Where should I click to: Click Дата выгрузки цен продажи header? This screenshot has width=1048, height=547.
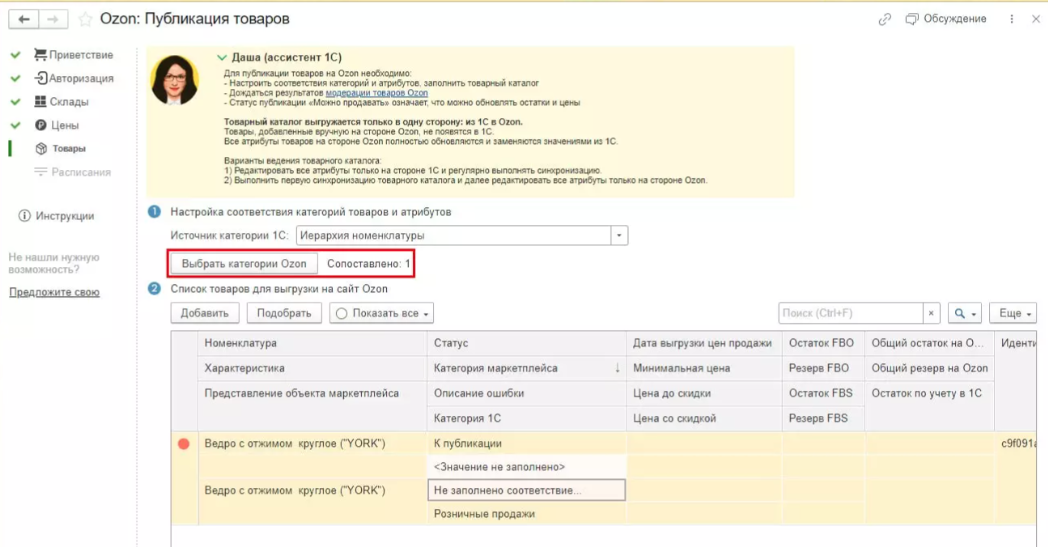point(704,343)
